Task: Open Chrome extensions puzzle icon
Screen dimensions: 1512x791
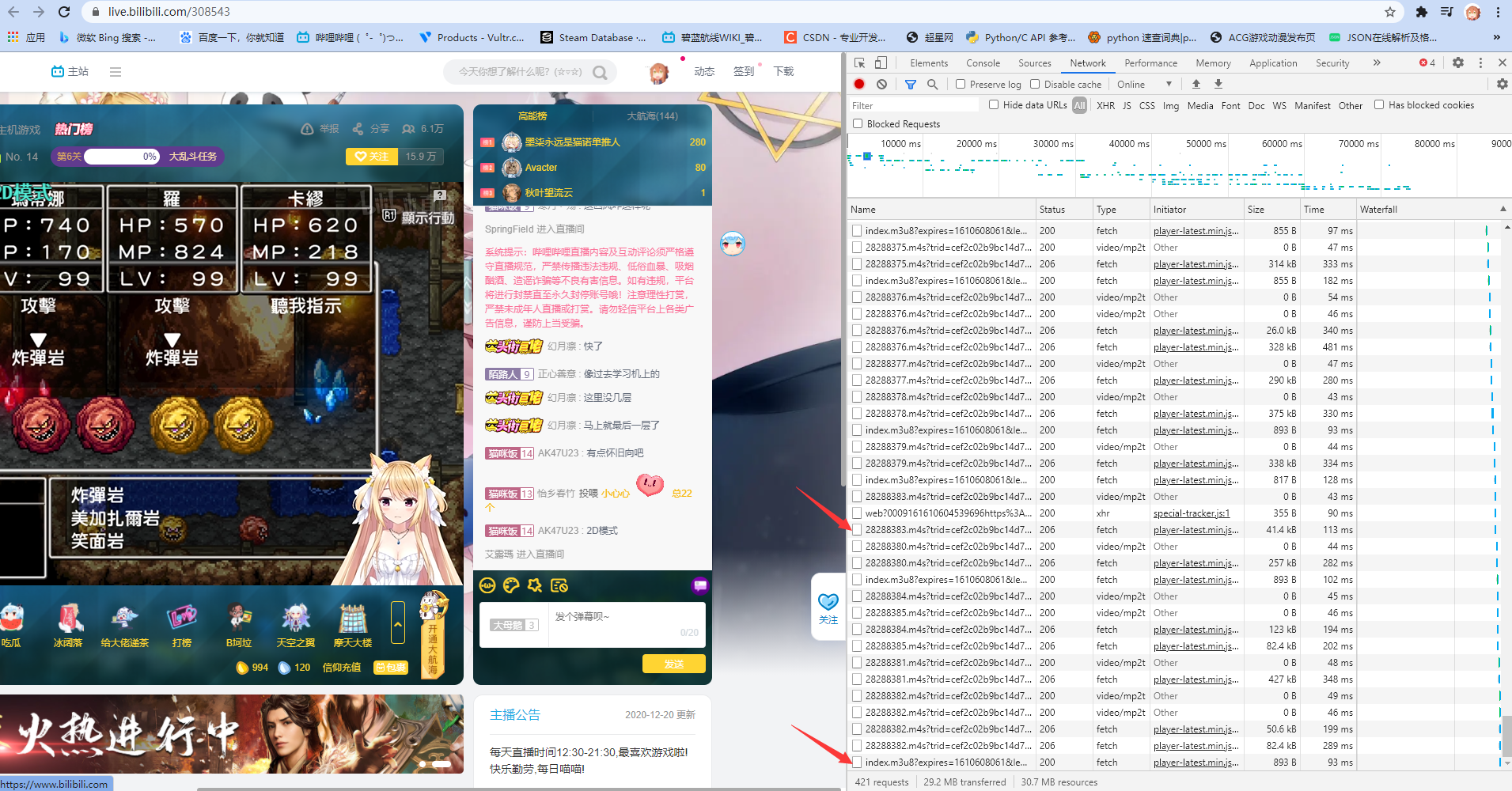Action: [x=1422, y=12]
